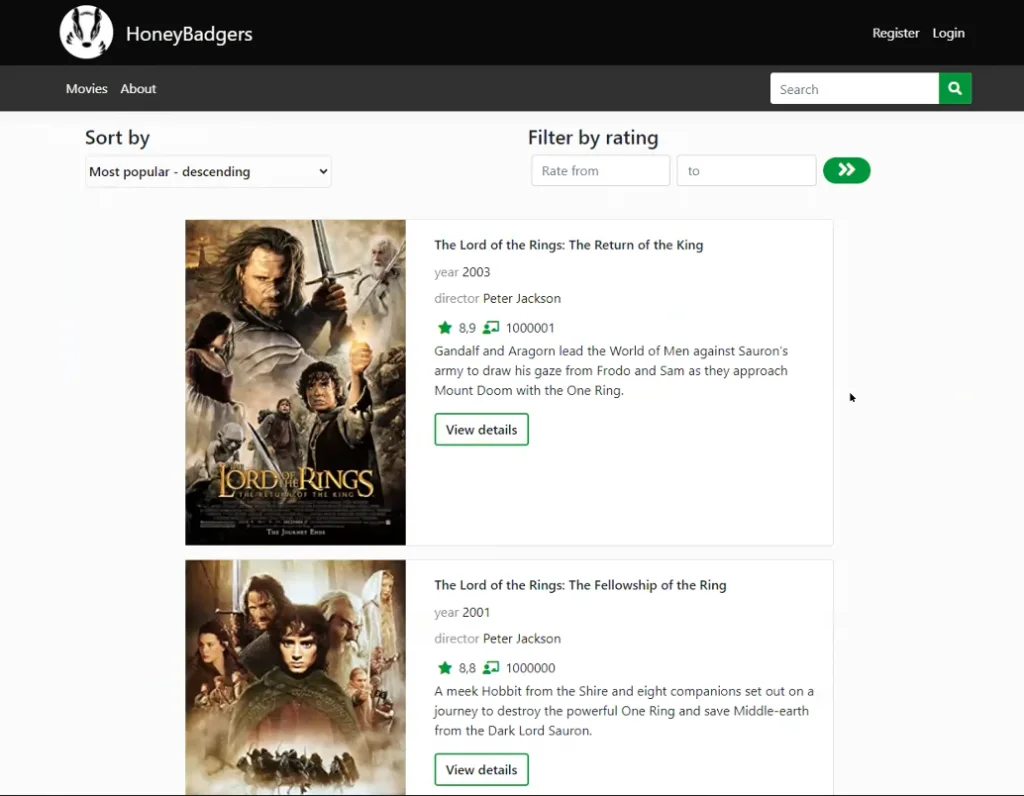This screenshot has width=1024, height=796.
Task: Focus the Search input field
Action: [854, 89]
